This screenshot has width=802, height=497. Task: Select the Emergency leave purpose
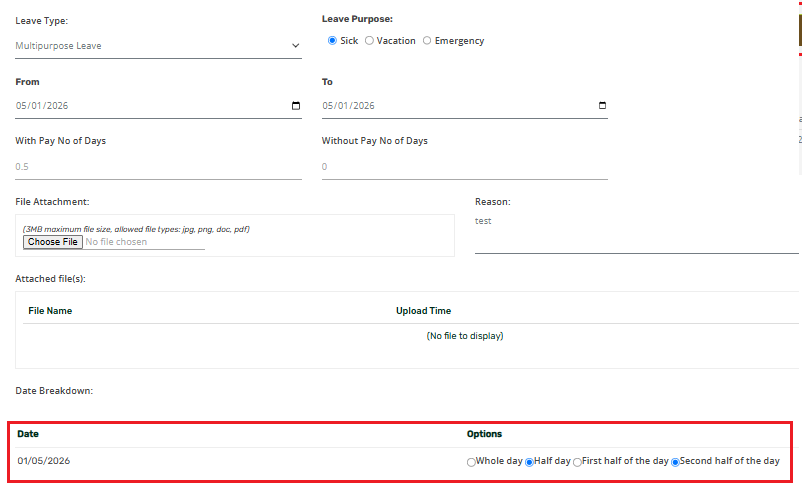coord(427,41)
